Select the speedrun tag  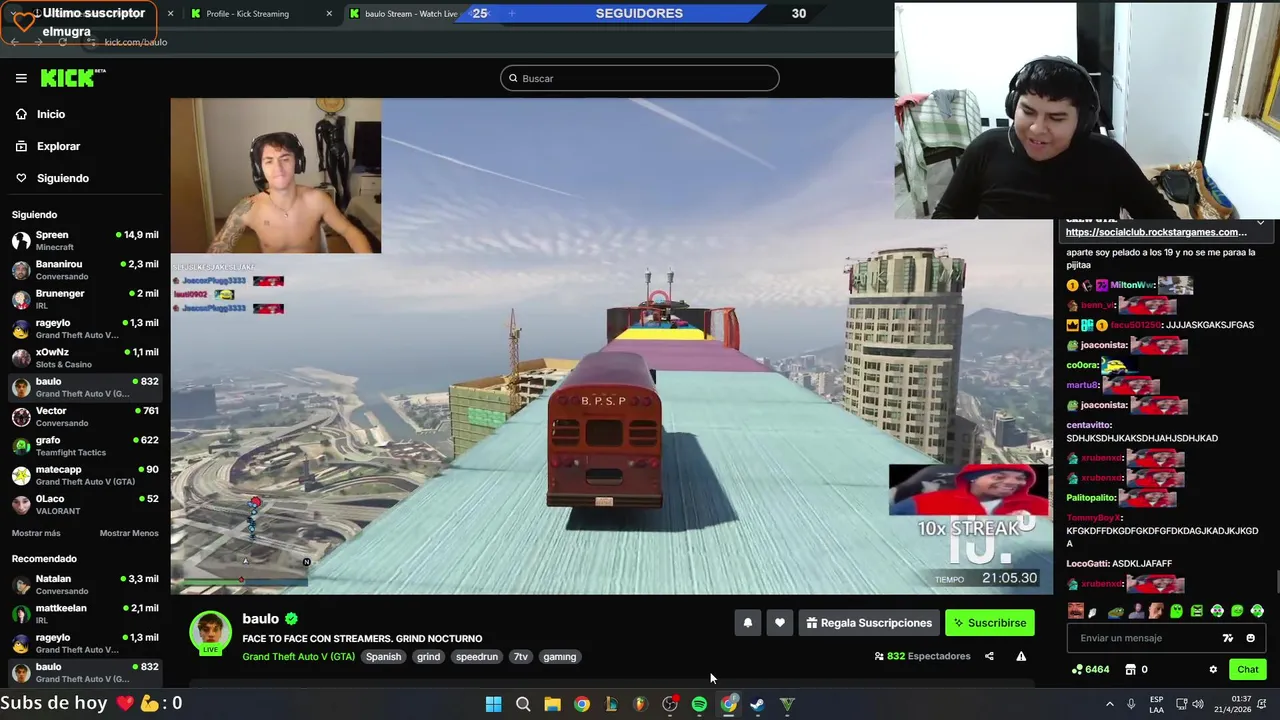click(x=477, y=657)
